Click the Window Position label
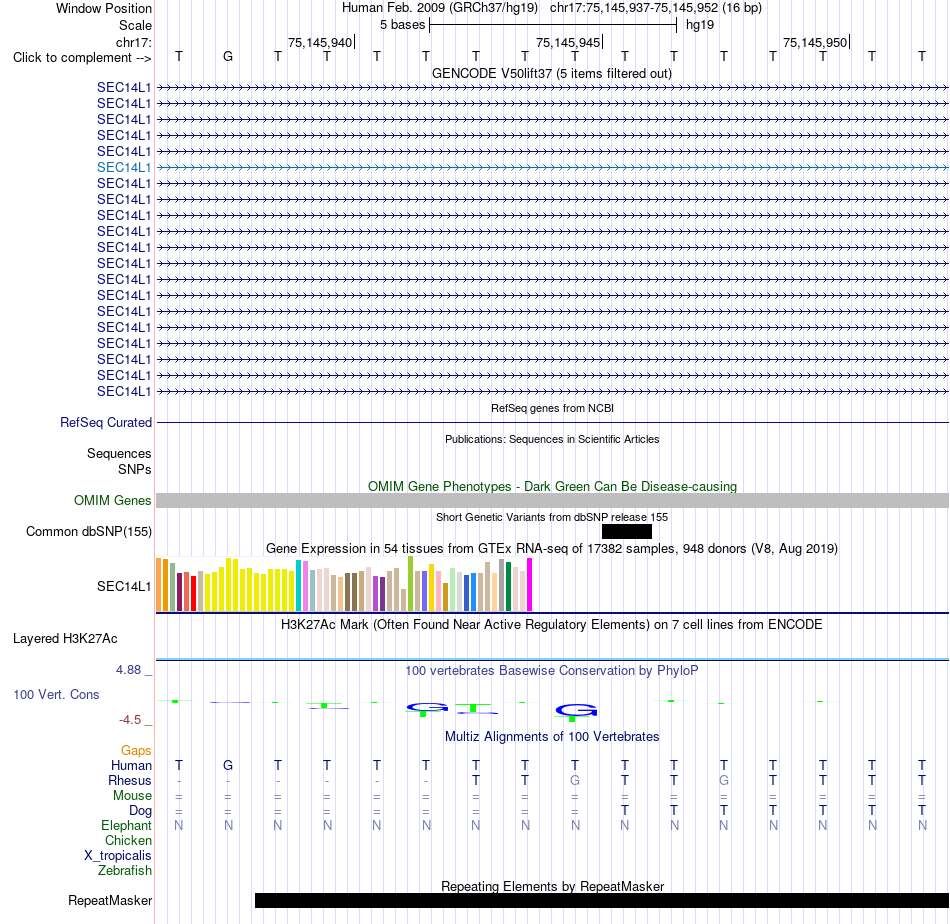 (104, 8)
